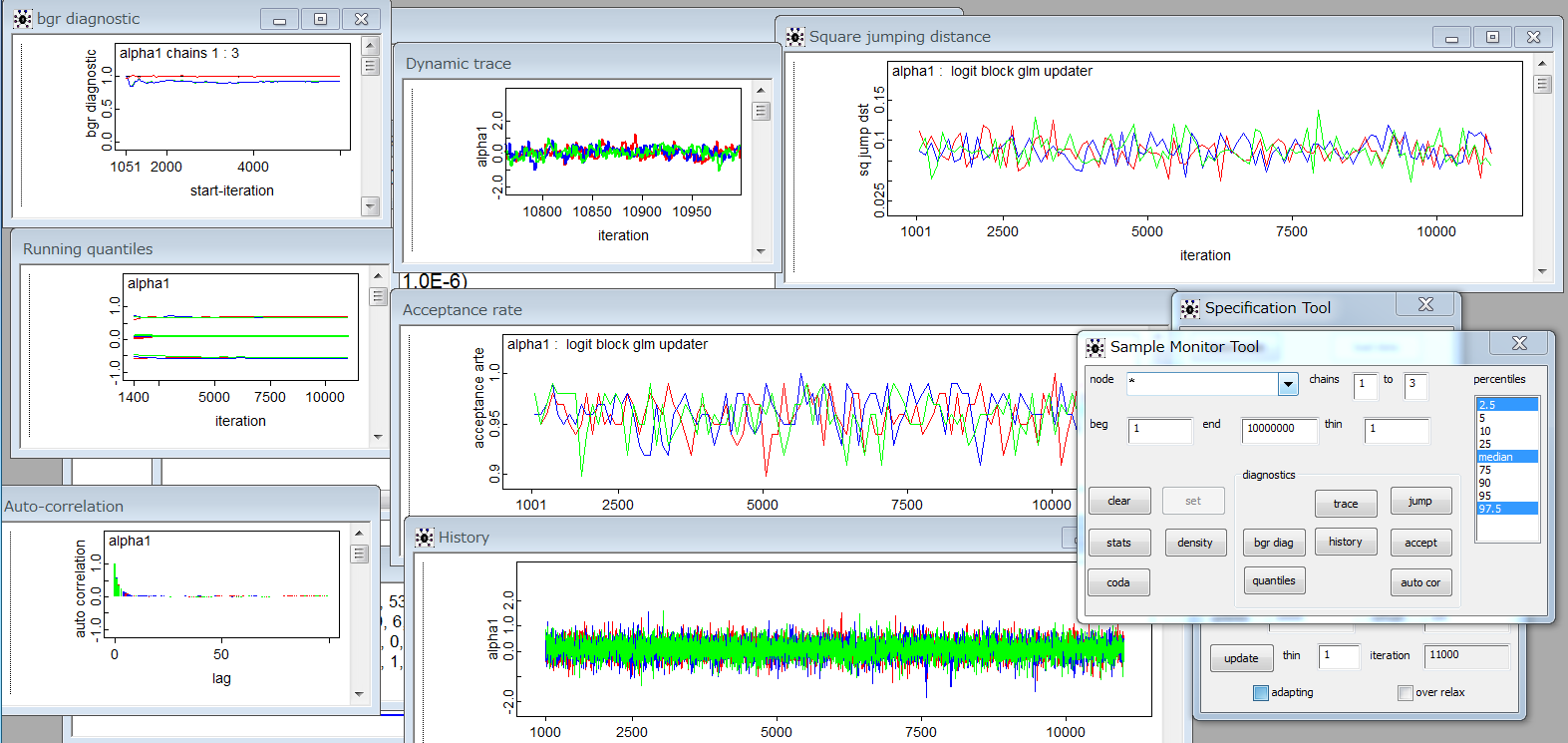Click the trace diagnostics button
The image size is (1568, 743).
pyautogui.click(x=1346, y=504)
